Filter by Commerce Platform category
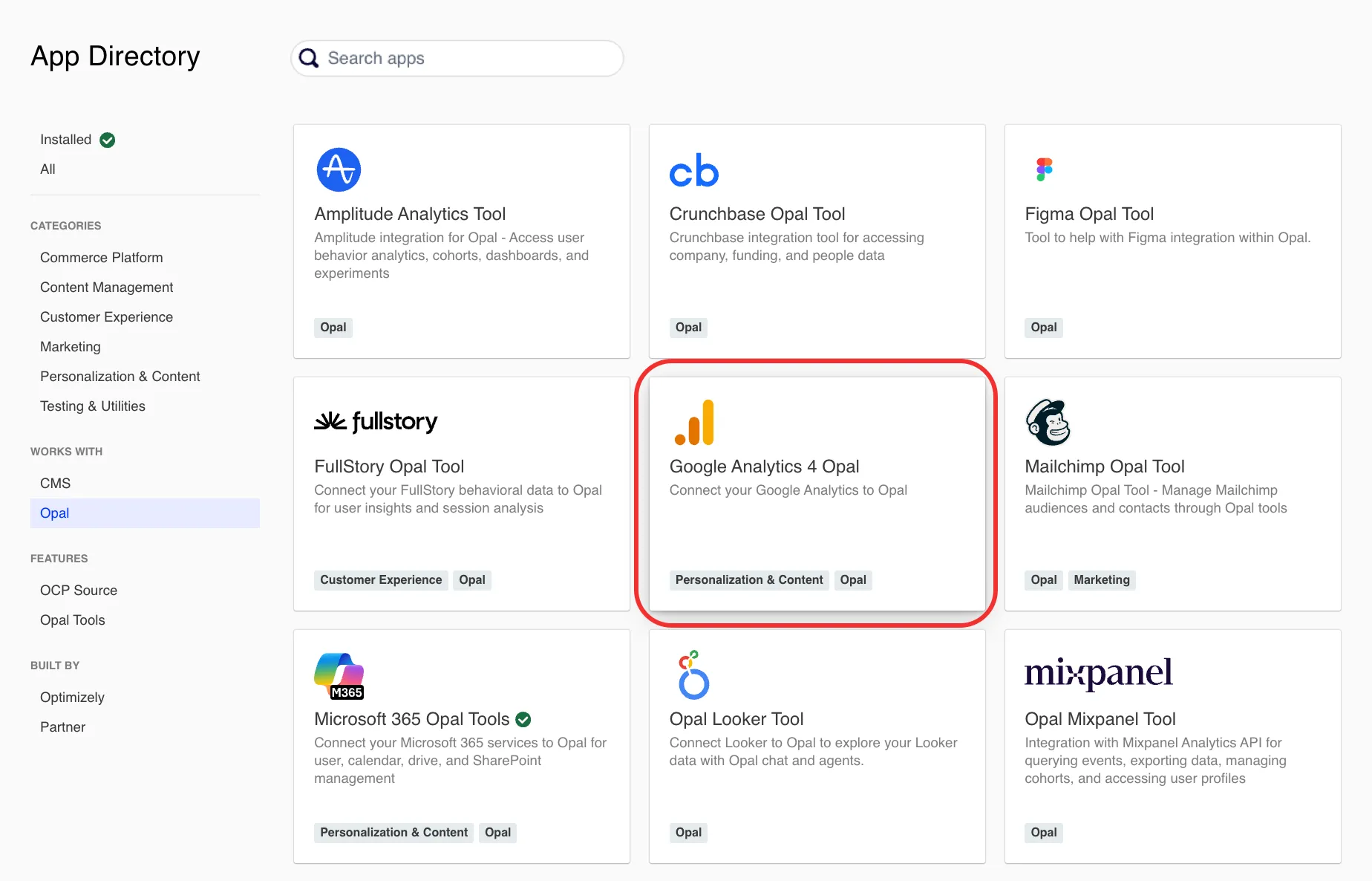This screenshot has width=1372, height=881. click(x=102, y=258)
